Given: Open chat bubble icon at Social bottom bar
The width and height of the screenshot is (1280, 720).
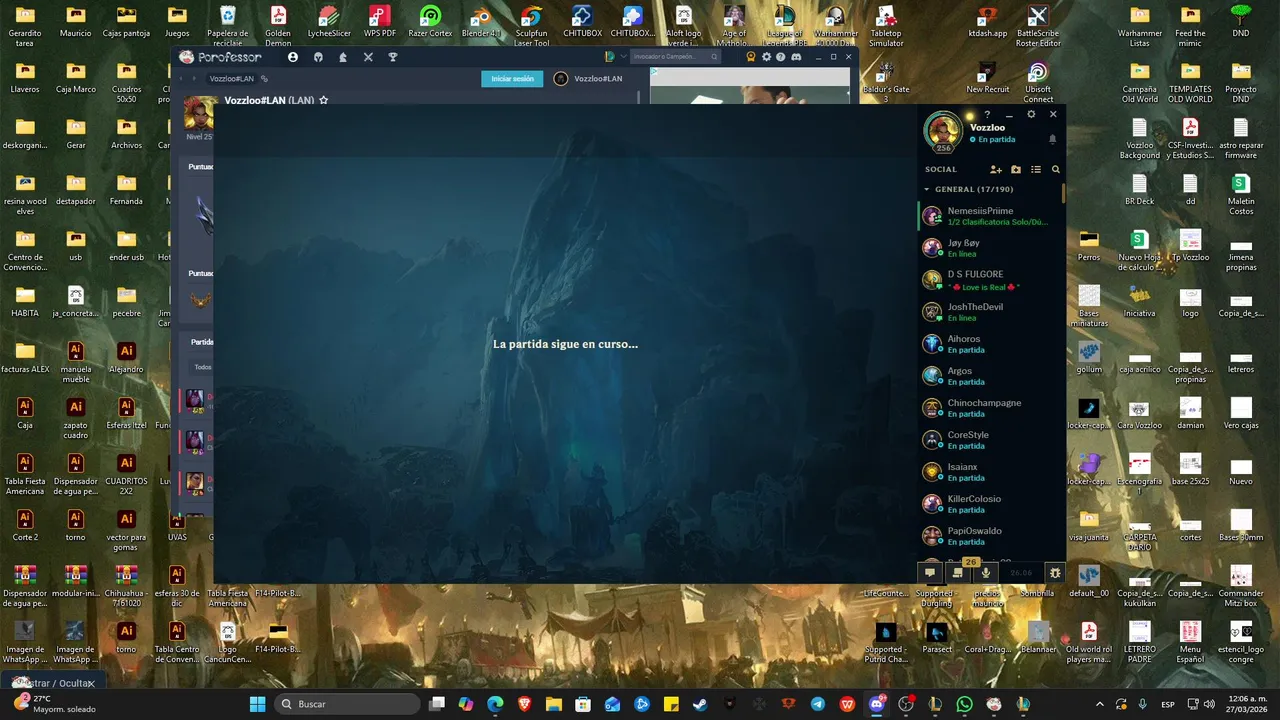Looking at the screenshot, I should click(930, 573).
